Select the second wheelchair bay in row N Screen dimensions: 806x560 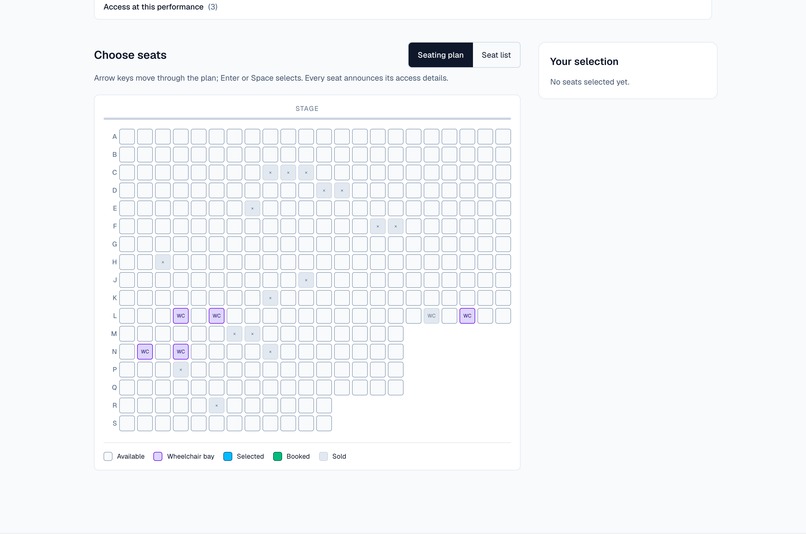point(180,352)
